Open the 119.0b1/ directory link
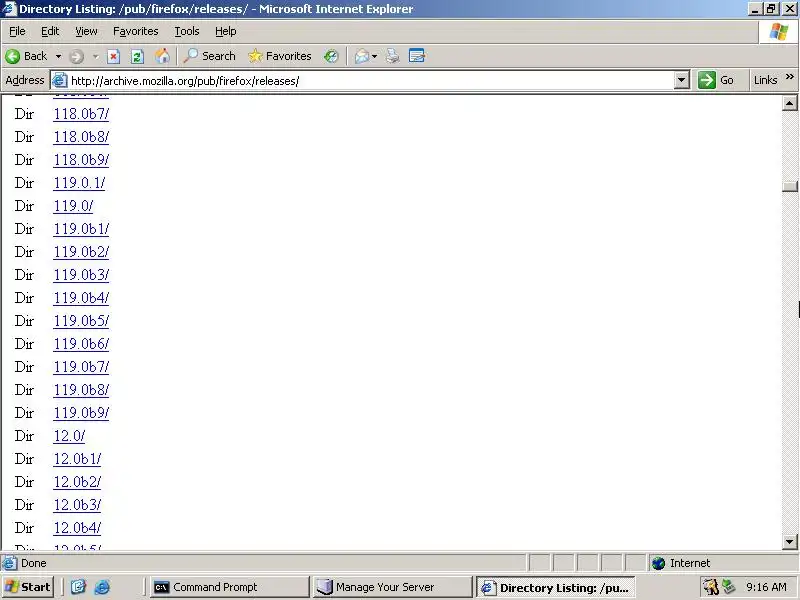The height and width of the screenshot is (600, 800). click(x=81, y=229)
